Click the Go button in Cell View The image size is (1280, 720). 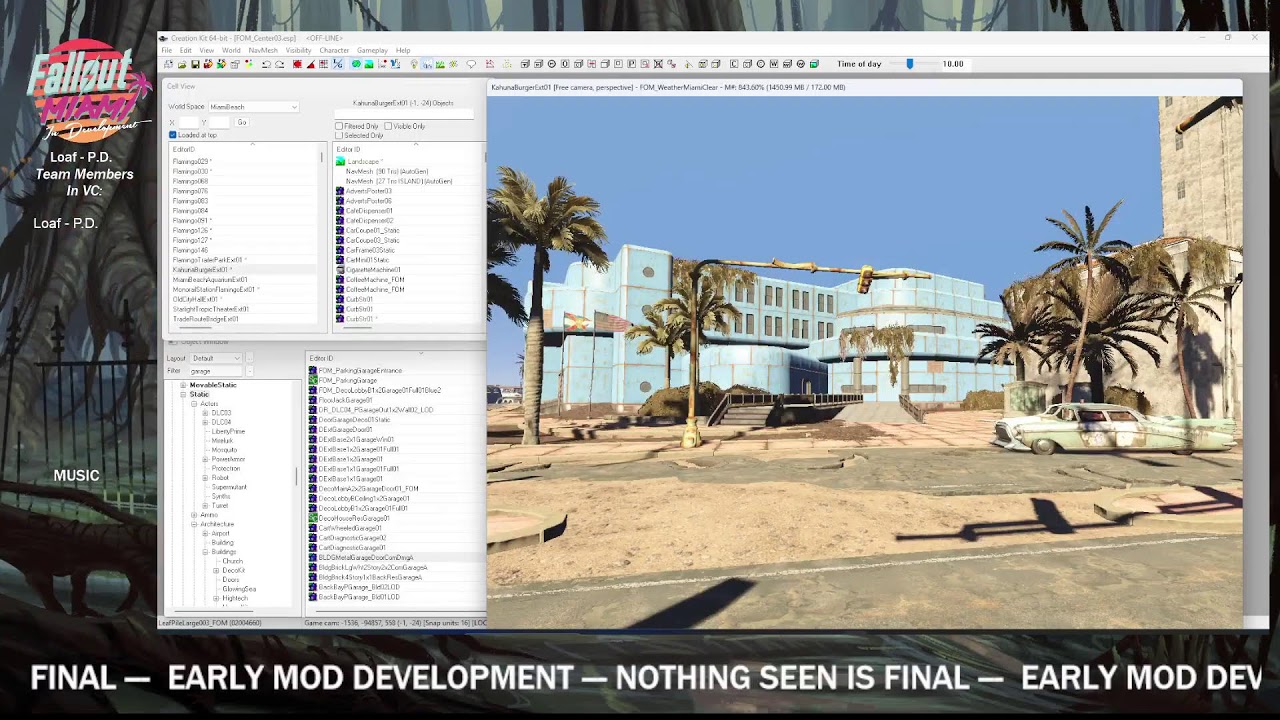pos(241,122)
